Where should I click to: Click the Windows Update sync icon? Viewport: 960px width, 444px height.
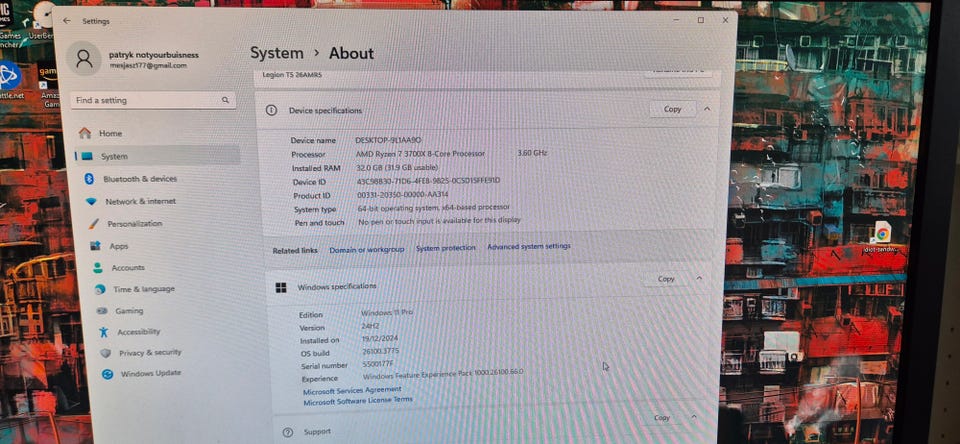pyautogui.click(x=107, y=374)
